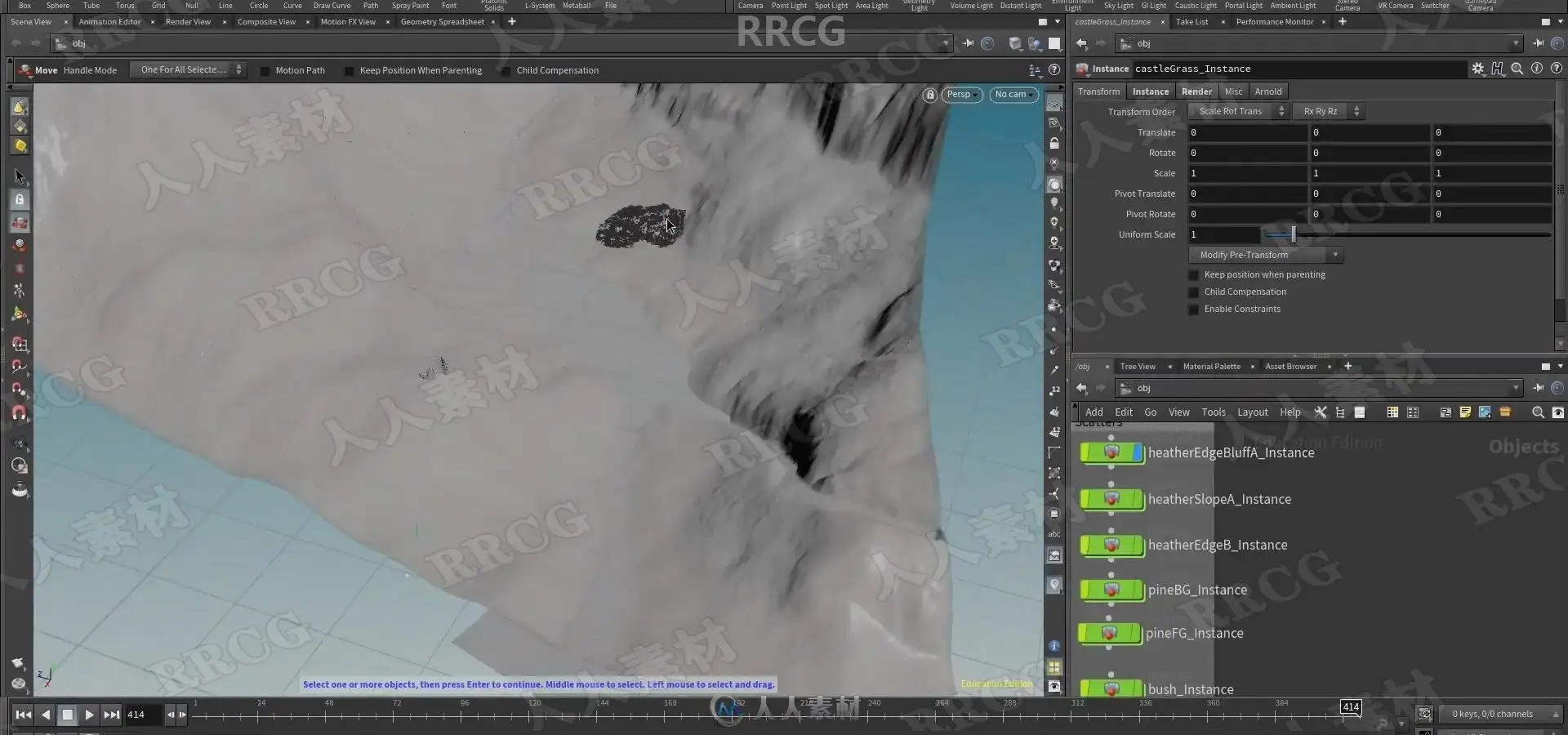Open Persp viewport menu
This screenshot has width=1568, height=735.
click(962, 95)
